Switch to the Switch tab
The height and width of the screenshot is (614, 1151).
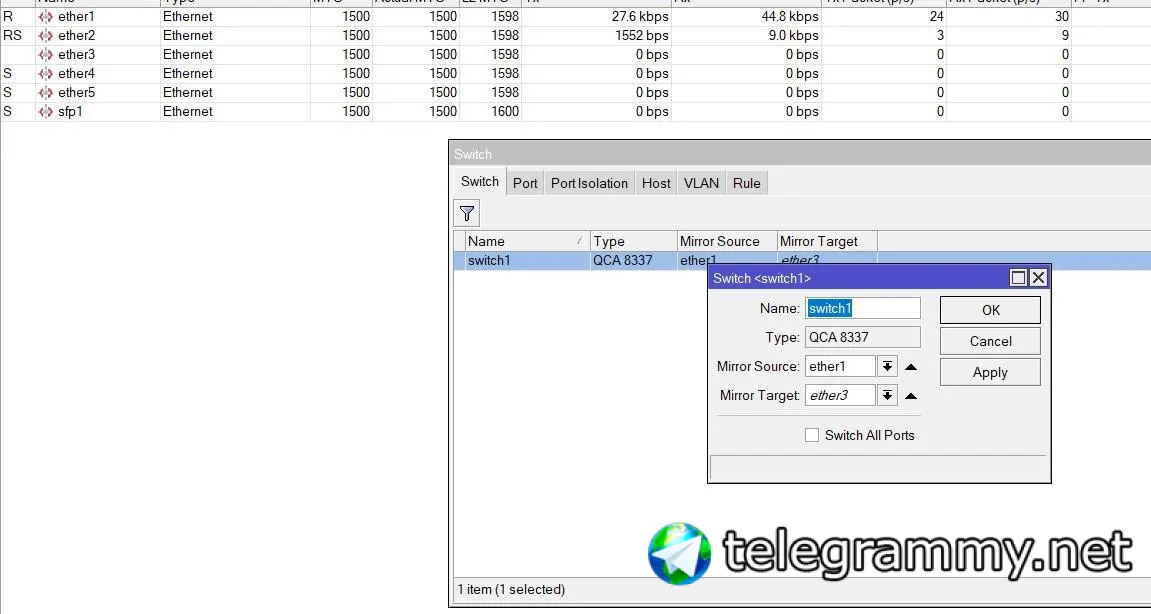click(x=480, y=181)
